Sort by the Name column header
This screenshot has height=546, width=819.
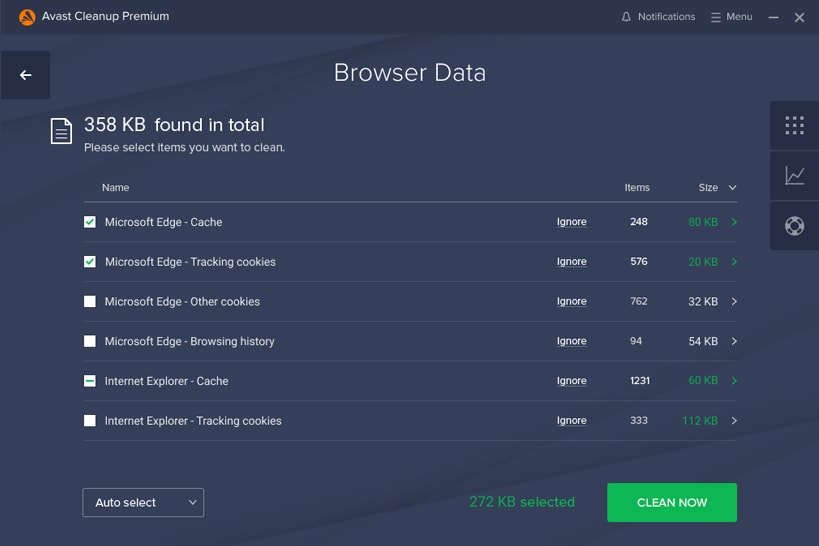click(115, 188)
